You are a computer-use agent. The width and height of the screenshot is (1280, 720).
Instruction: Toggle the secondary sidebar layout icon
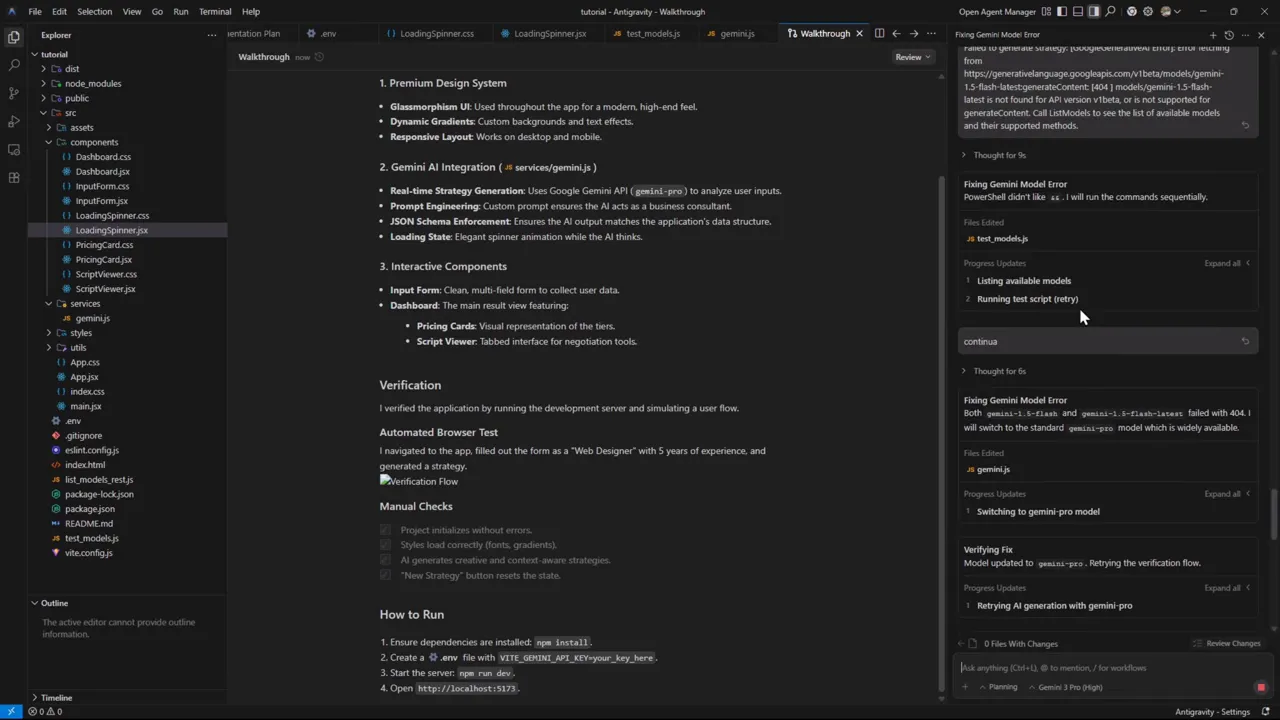tap(1093, 11)
